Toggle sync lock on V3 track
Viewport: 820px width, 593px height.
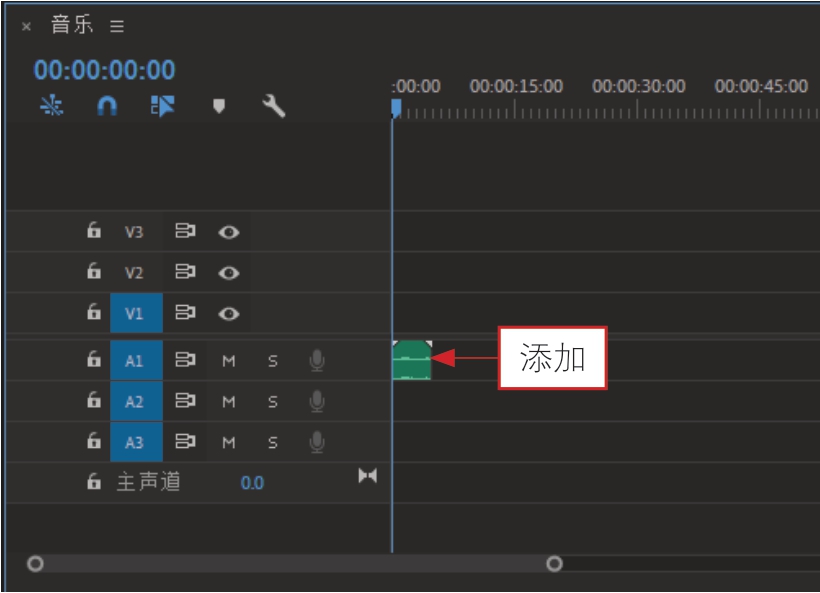click(x=185, y=231)
